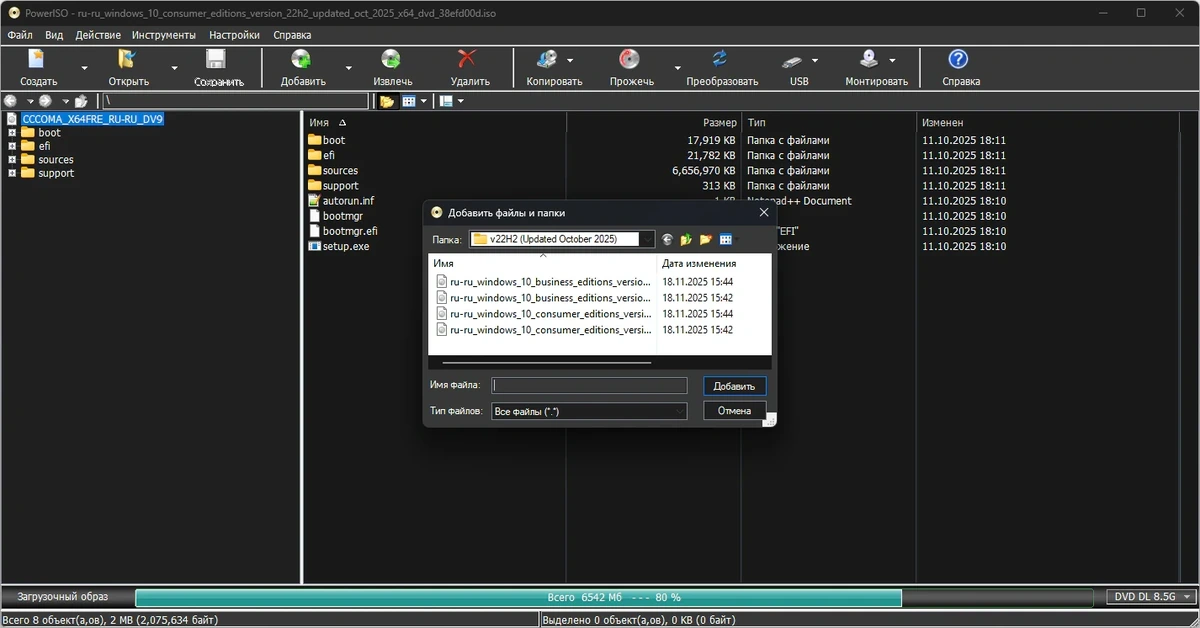Open the dropdown arrow beside Открыть
The image size is (1200, 628).
point(174,68)
